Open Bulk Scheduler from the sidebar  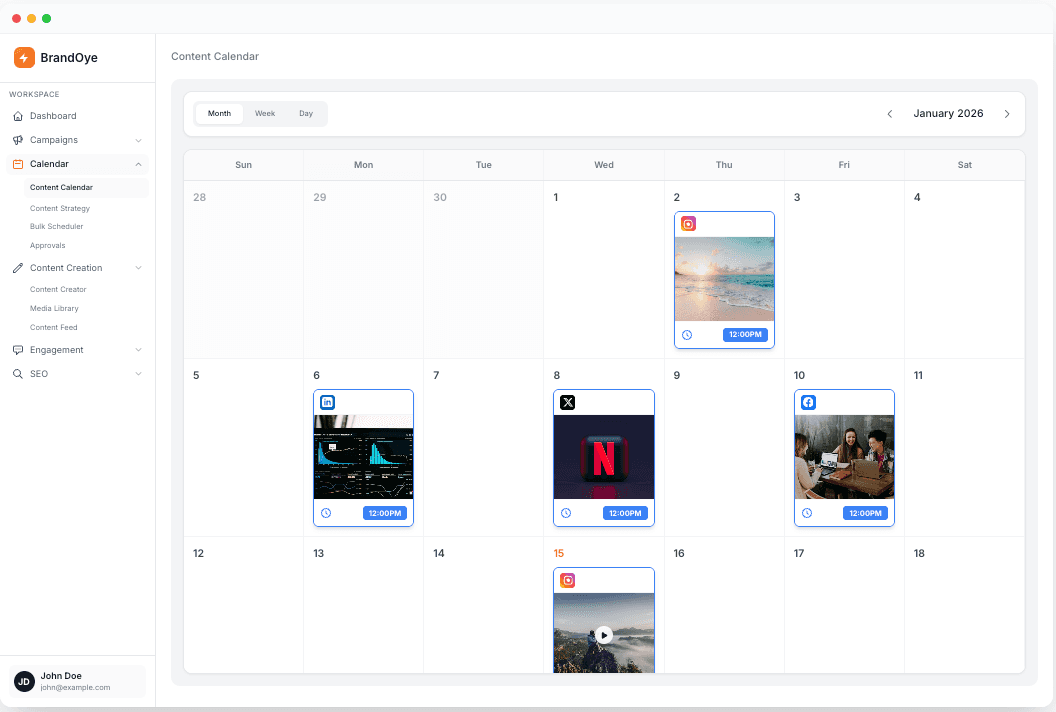click(59, 226)
